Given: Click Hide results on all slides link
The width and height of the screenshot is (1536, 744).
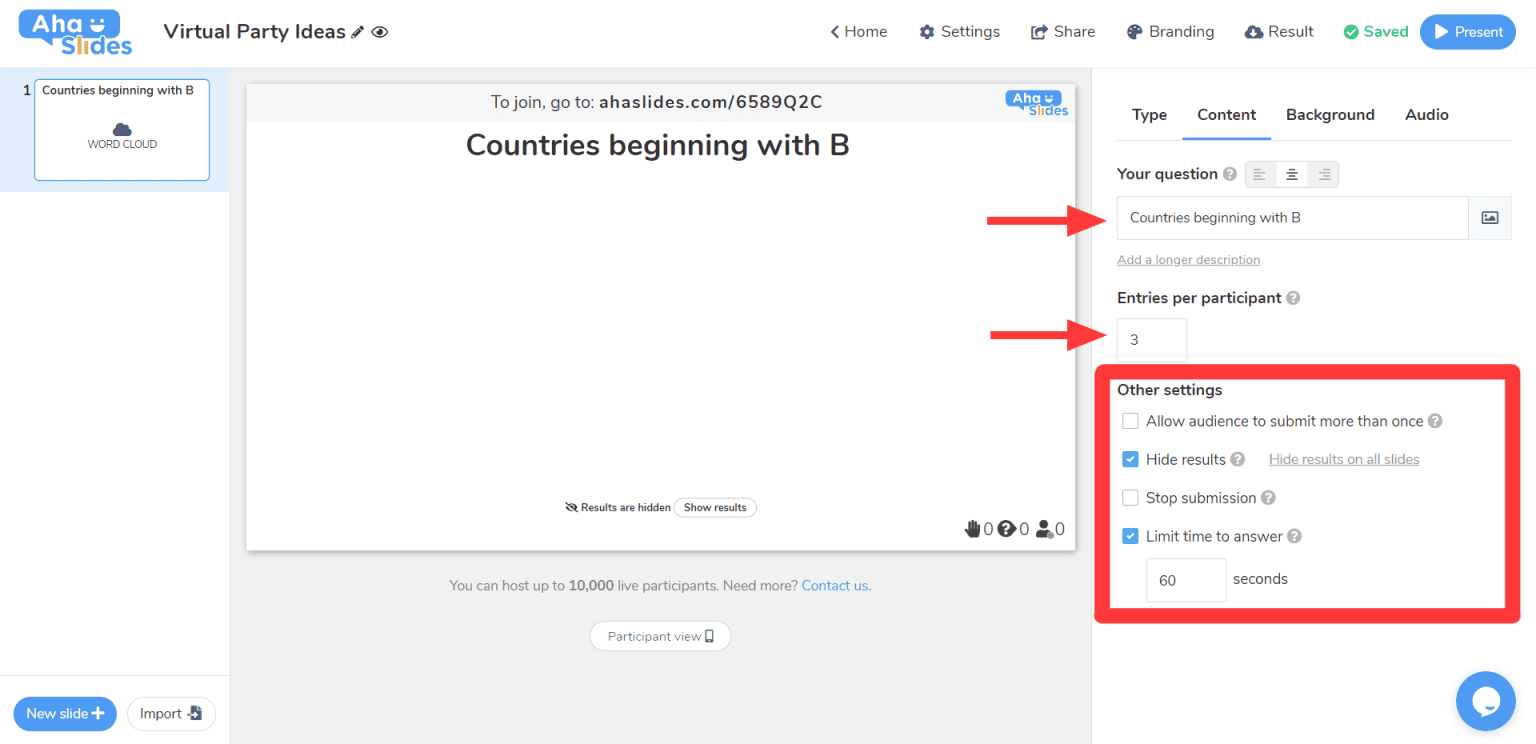Looking at the screenshot, I should (x=1343, y=459).
